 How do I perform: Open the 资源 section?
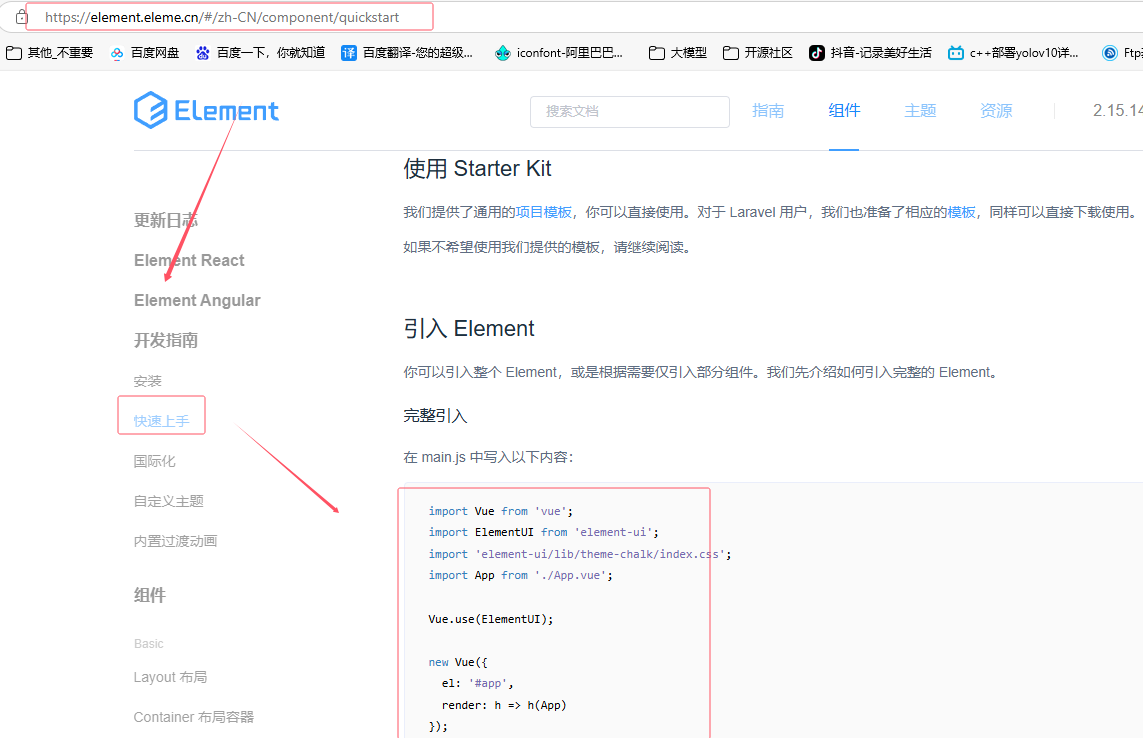(996, 111)
